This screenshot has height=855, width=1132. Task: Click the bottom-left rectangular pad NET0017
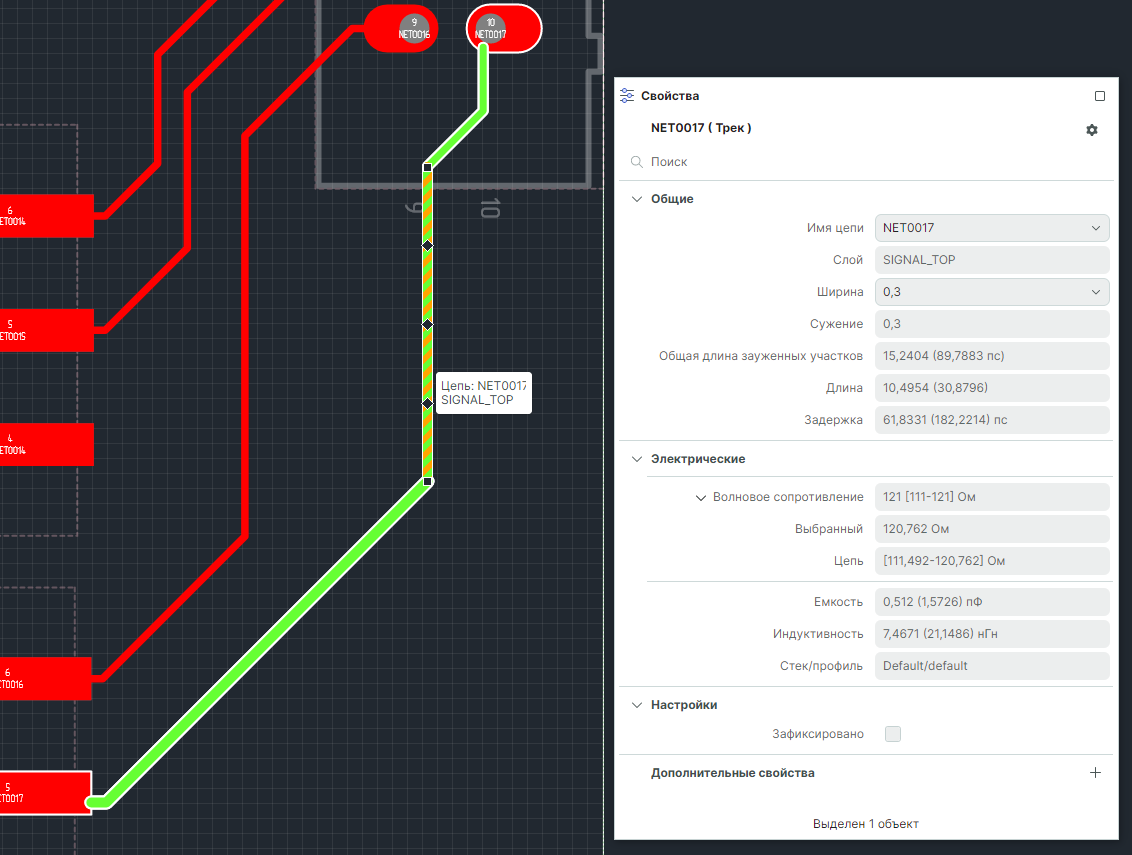click(45, 793)
